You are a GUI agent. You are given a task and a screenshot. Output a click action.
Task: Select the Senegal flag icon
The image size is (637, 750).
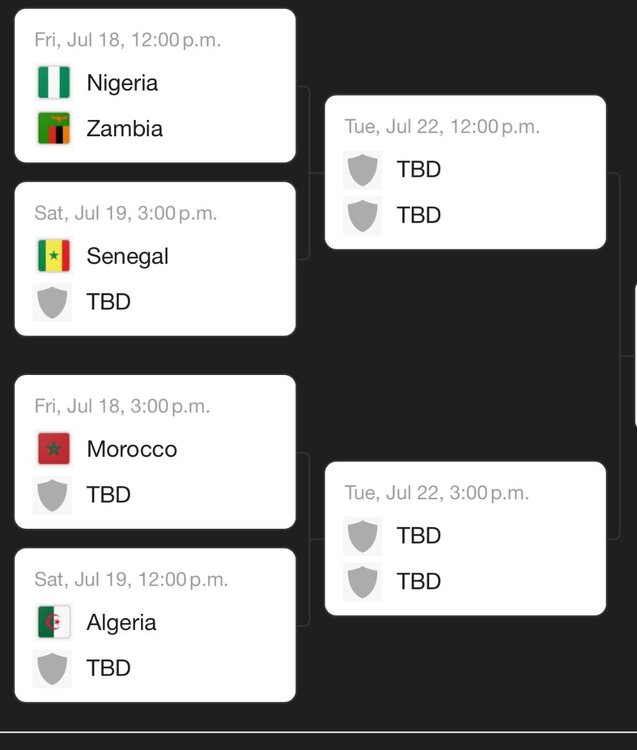pos(53,256)
